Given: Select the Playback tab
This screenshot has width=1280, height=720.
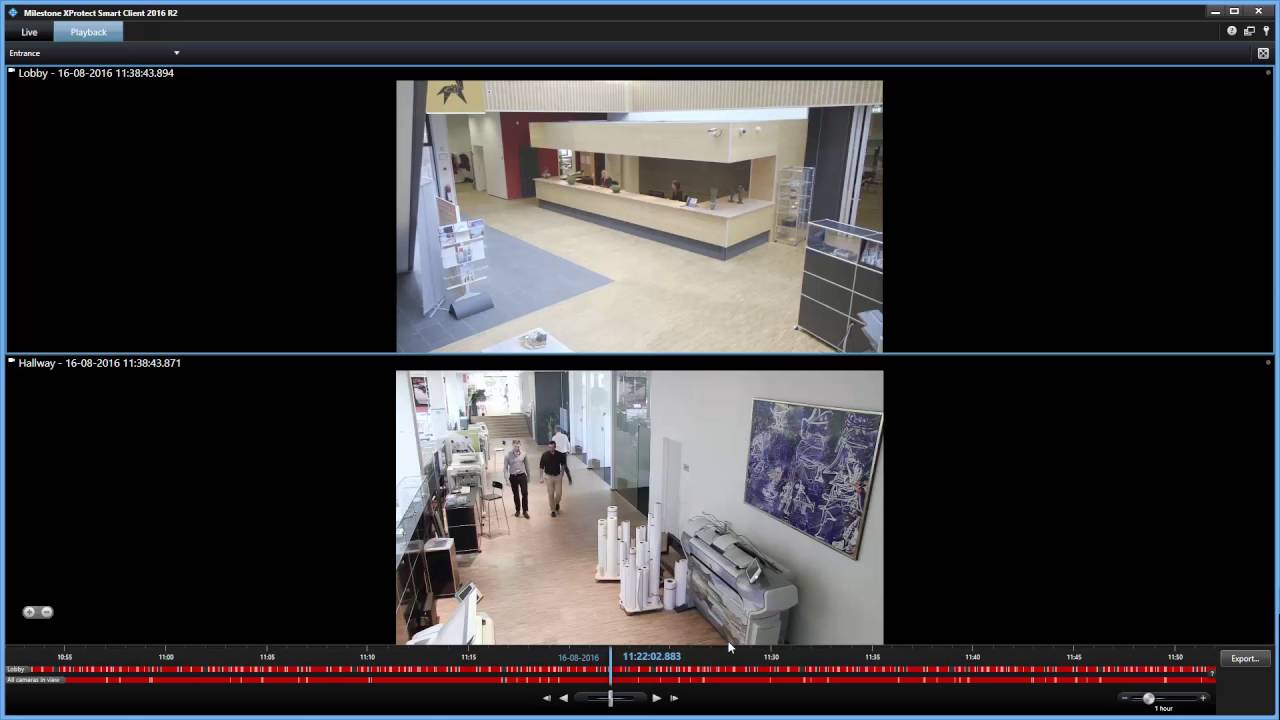Looking at the screenshot, I should pyautogui.click(x=88, y=32).
